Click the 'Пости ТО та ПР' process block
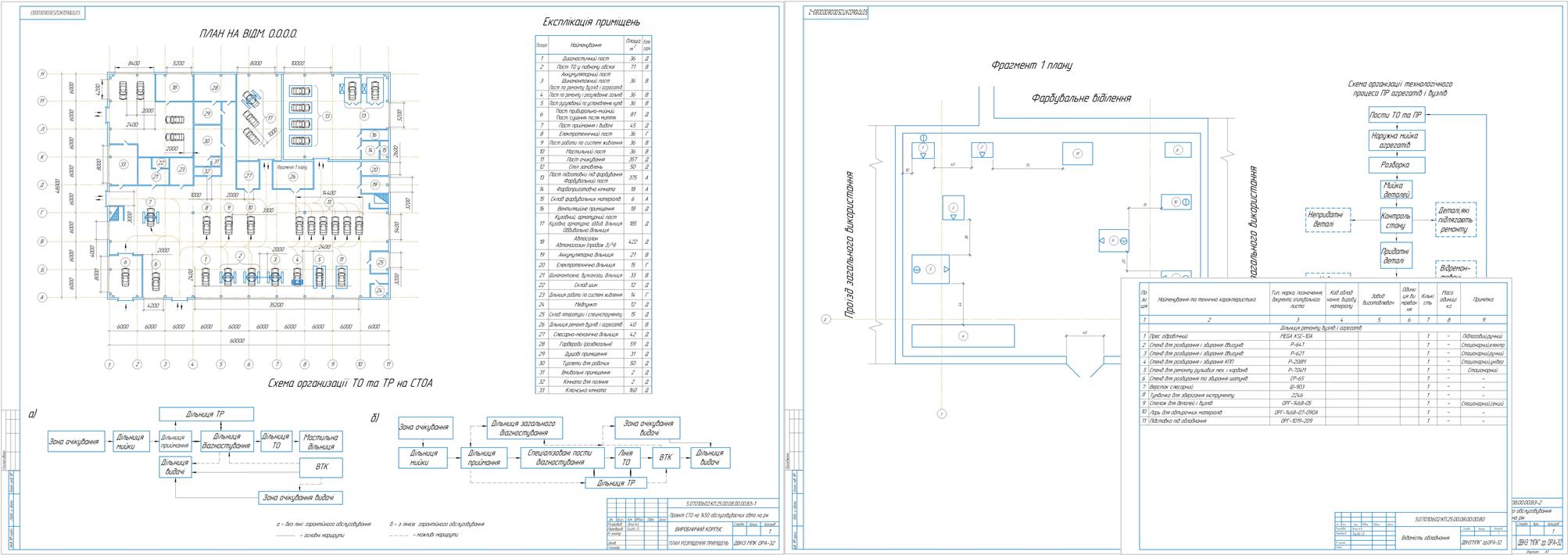The image size is (1568, 555). [1395, 116]
